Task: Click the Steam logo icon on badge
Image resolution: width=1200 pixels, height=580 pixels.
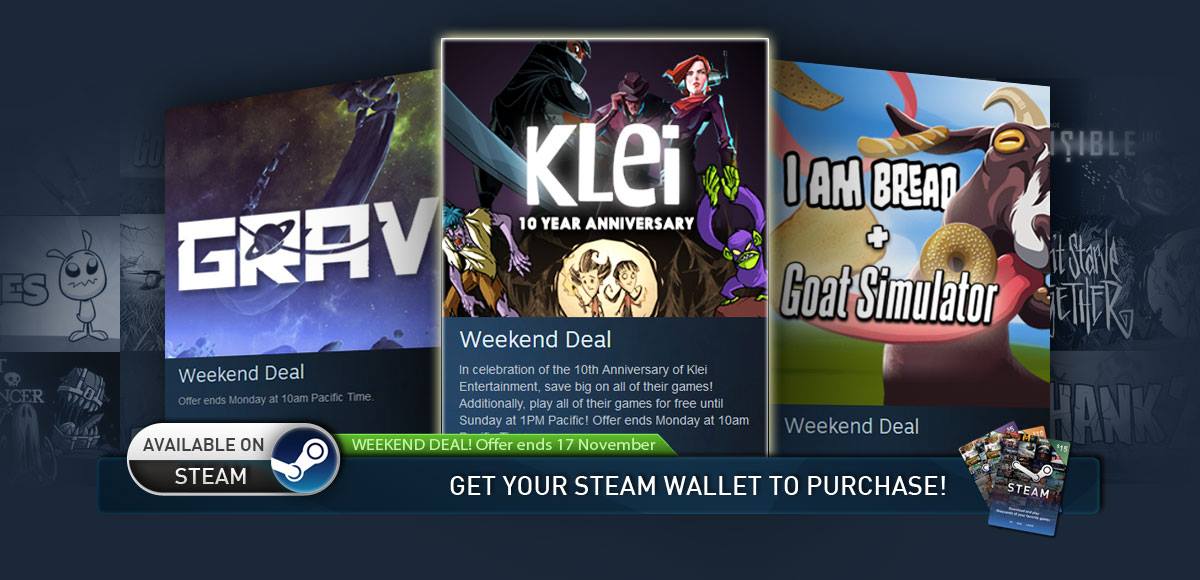Action: tap(304, 458)
